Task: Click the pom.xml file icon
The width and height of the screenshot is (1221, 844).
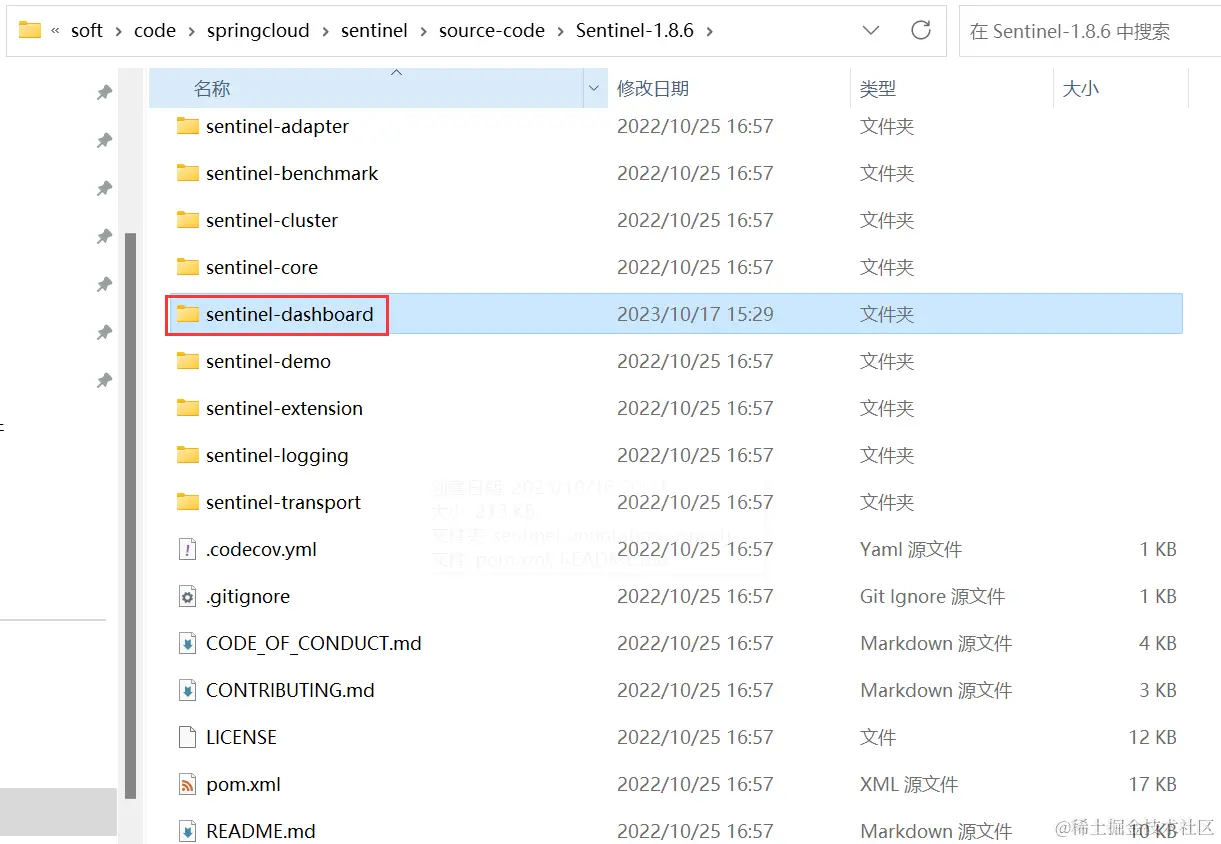Action: coord(187,784)
